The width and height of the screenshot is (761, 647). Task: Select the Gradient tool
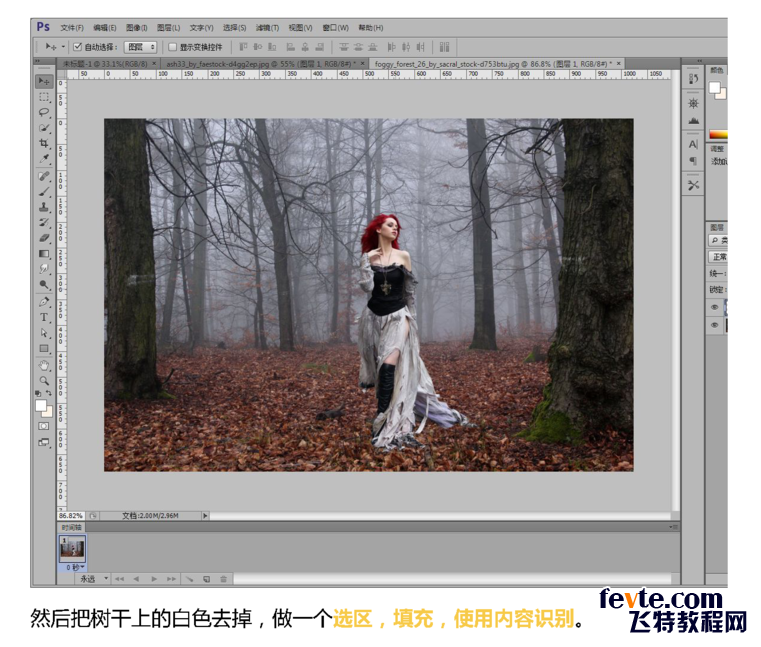point(44,253)
